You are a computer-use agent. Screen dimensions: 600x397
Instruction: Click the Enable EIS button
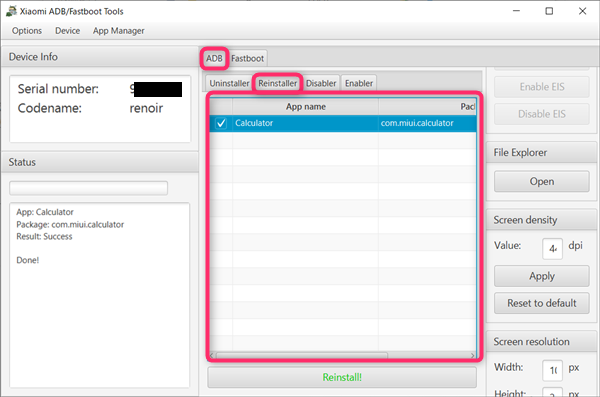541,87
